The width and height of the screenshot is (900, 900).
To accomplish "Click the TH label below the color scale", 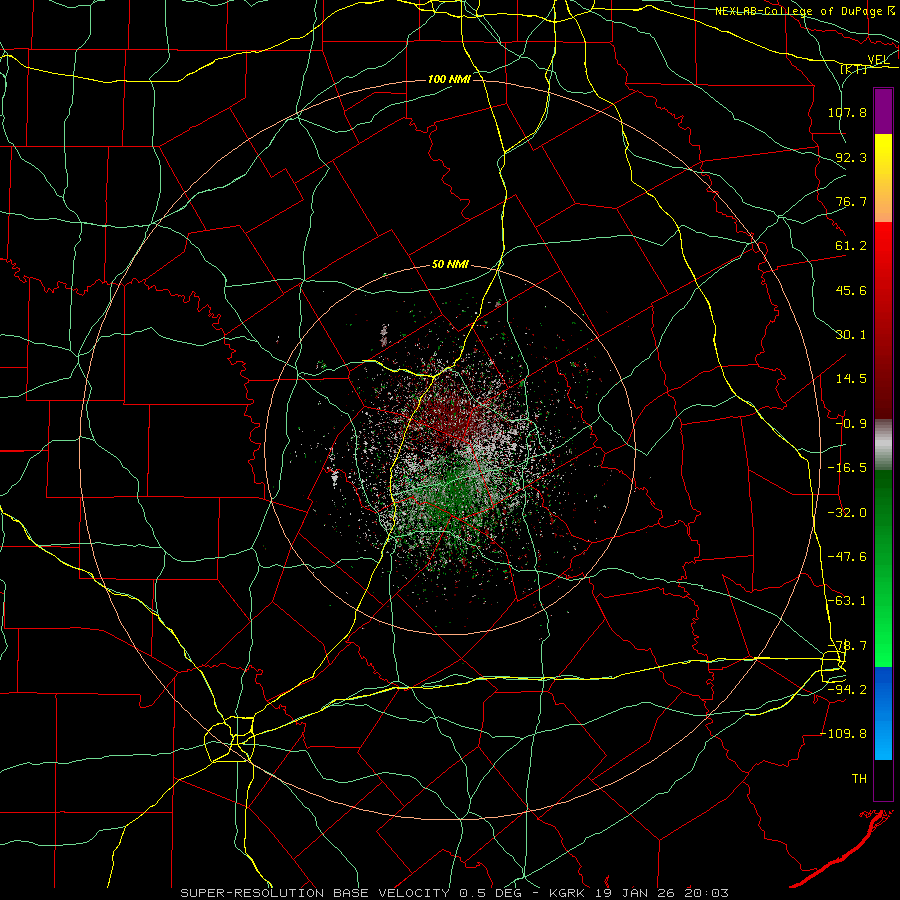I will point(859,779).
